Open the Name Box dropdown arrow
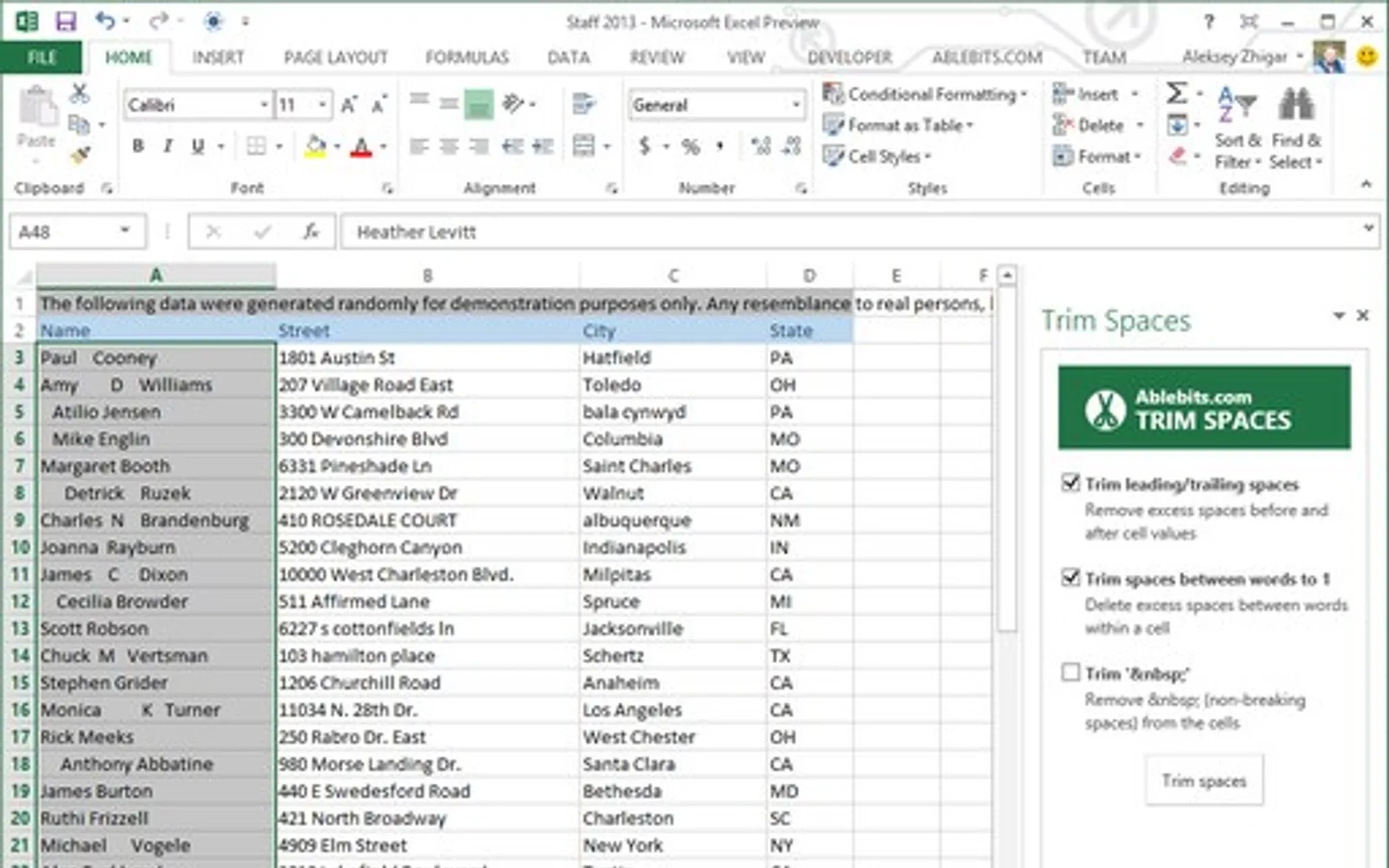The height and width of the screenshot is (868, 1389). (125, 231)
